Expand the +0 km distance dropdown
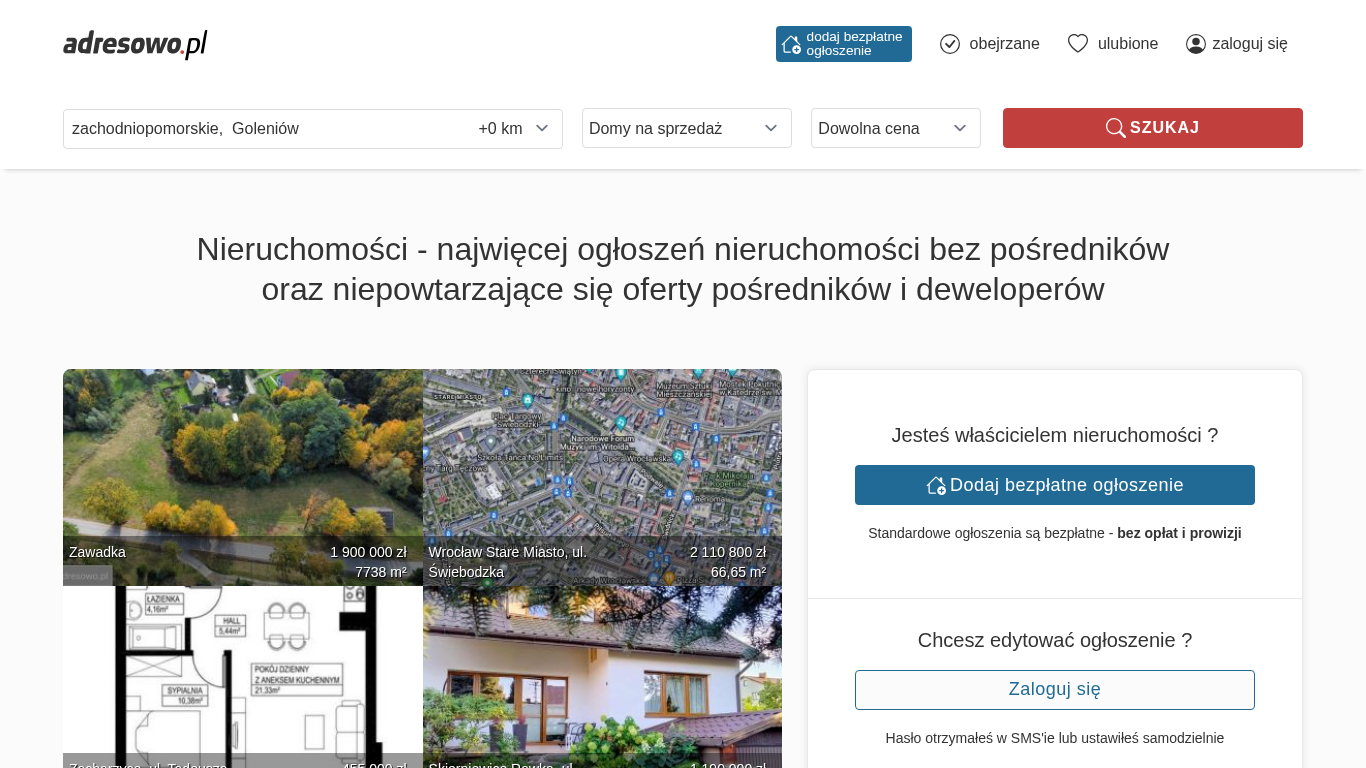Viewport: 1366px width, 768px height. pyautogui.click(x=514, y=128)
